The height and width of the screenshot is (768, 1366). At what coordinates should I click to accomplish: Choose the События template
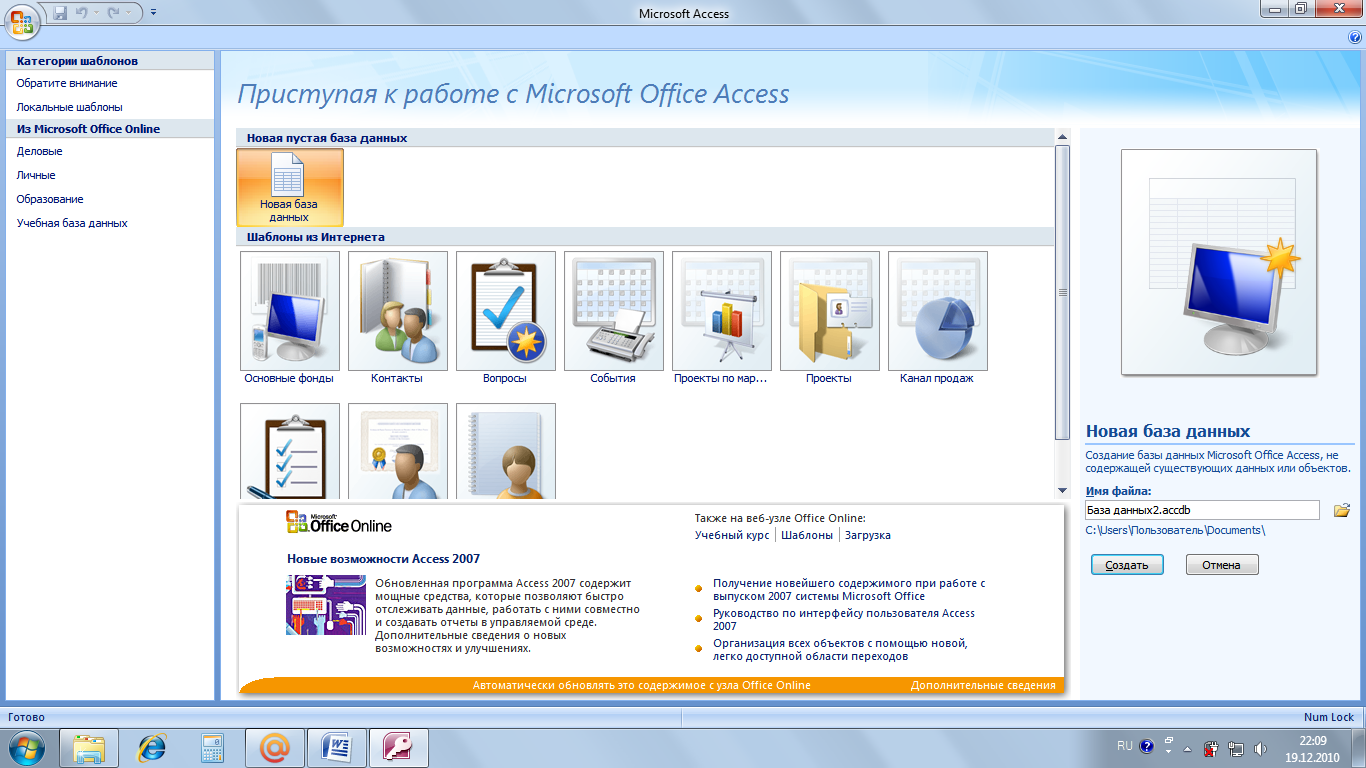[613, 318]
